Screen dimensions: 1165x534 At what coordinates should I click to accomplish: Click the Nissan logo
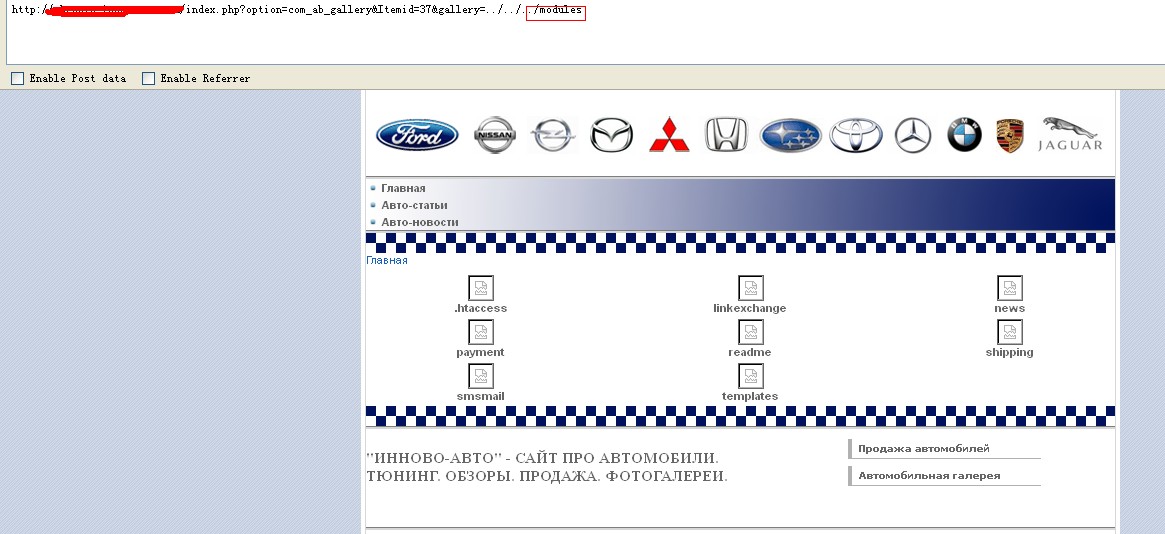(495, 135)
